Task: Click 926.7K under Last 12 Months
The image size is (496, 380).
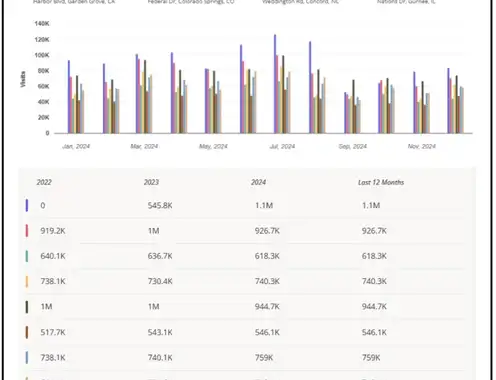Action: point(374,231)
